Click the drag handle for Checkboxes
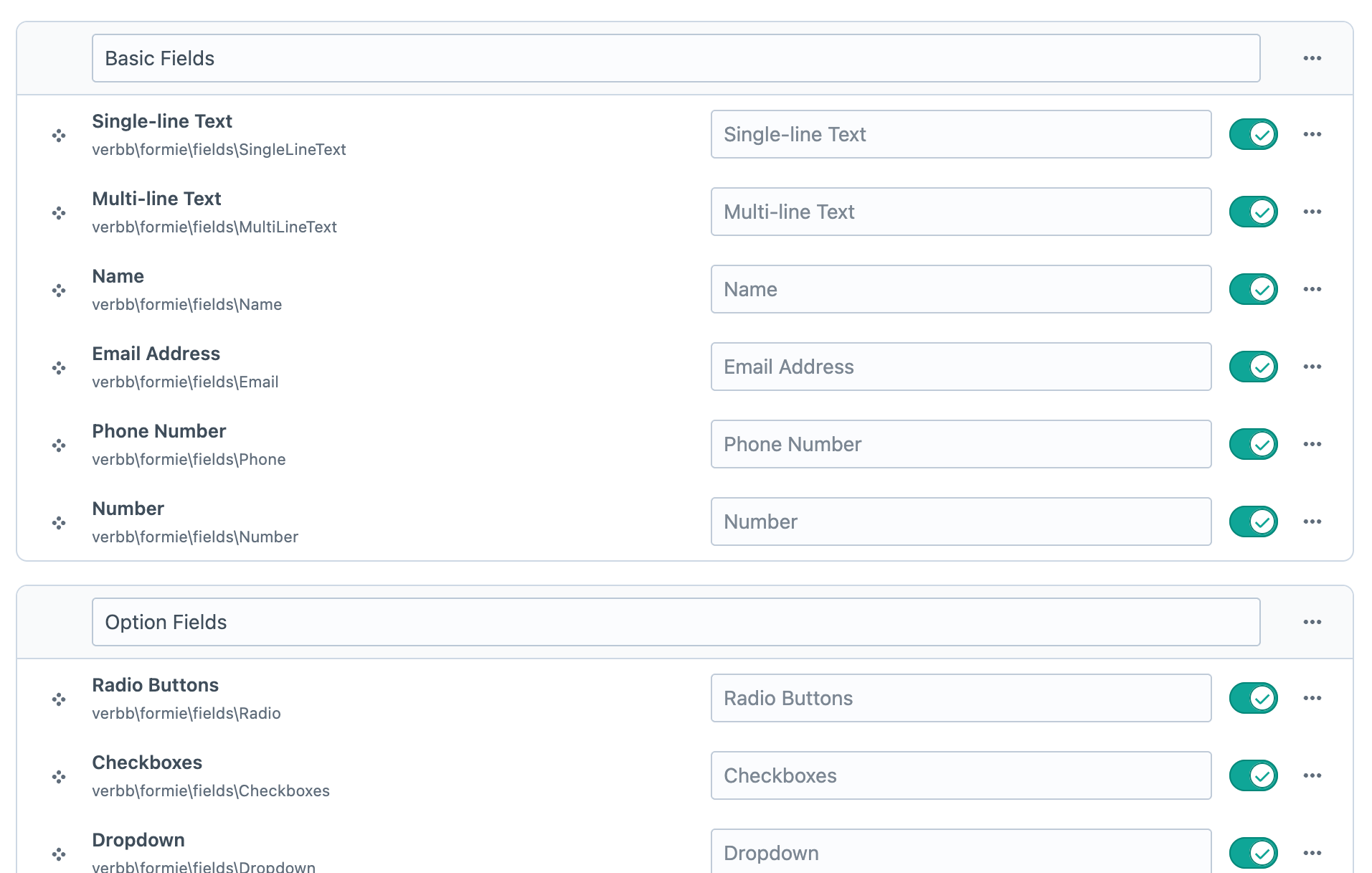This screenshot has width=1372, height=873. pos(59,777)
